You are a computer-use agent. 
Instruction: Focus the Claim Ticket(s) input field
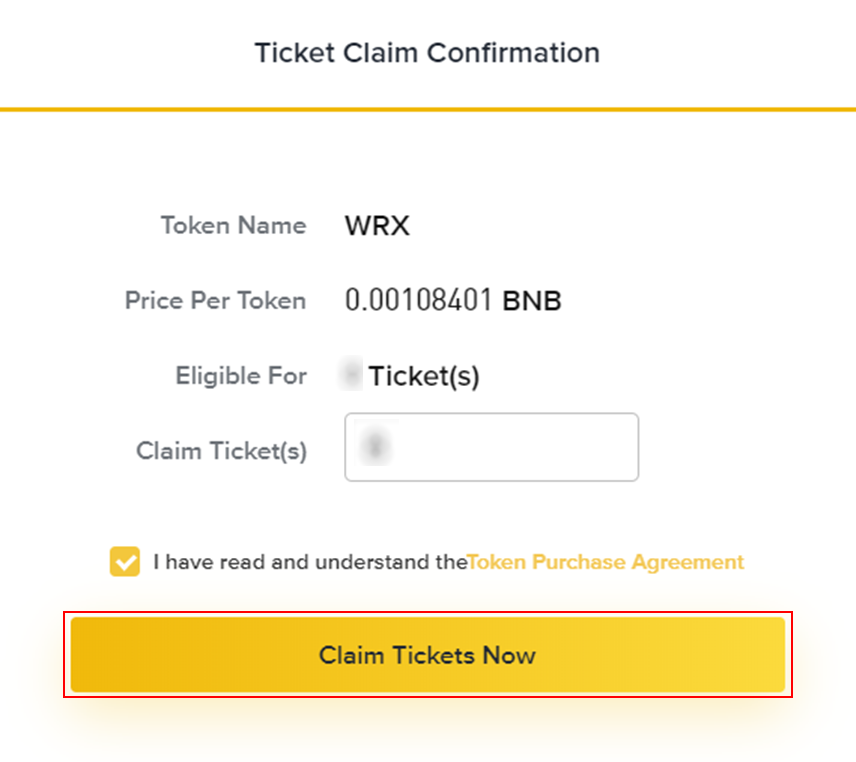coord(491,447)
